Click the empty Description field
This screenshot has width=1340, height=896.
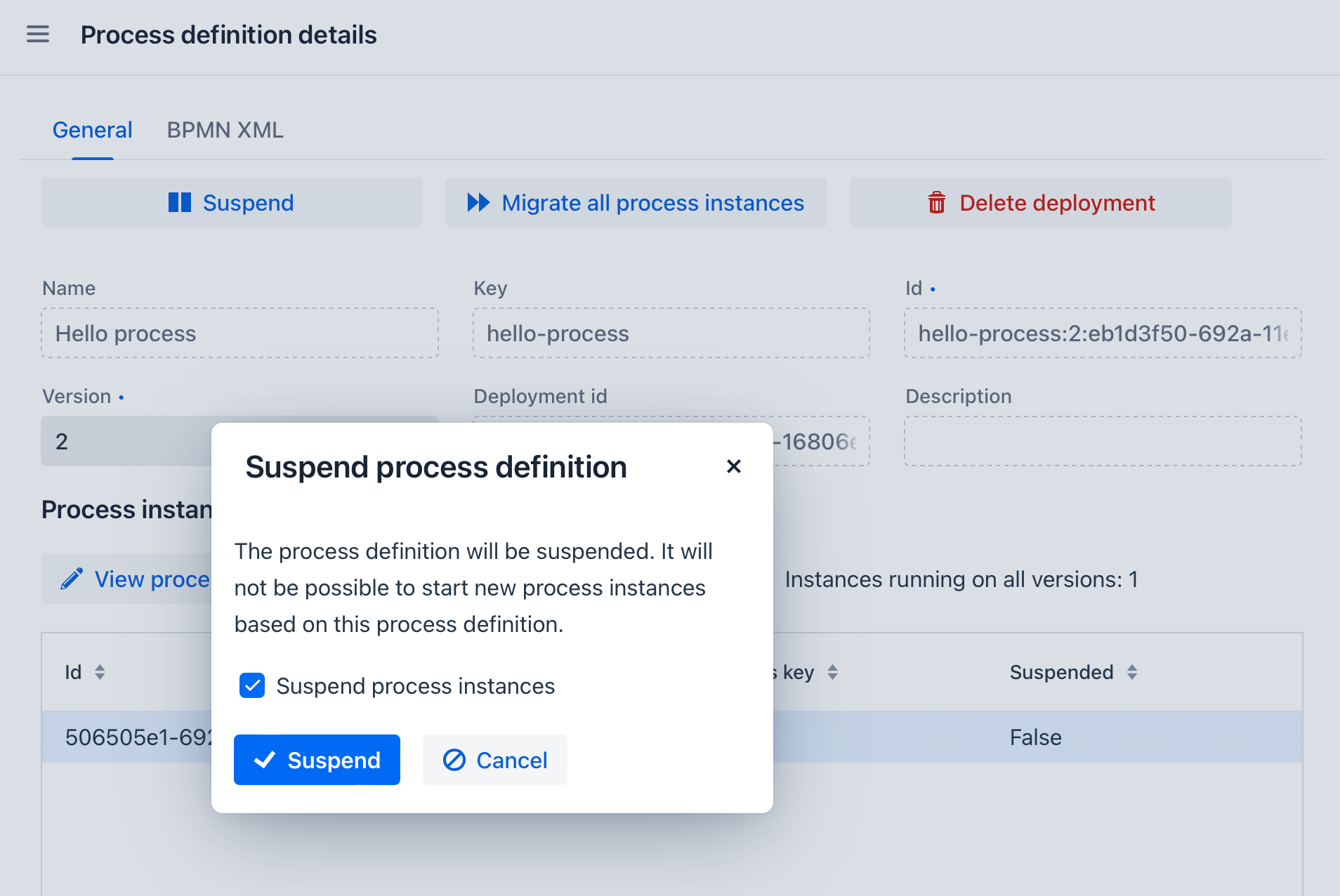tap(1103, 441)
